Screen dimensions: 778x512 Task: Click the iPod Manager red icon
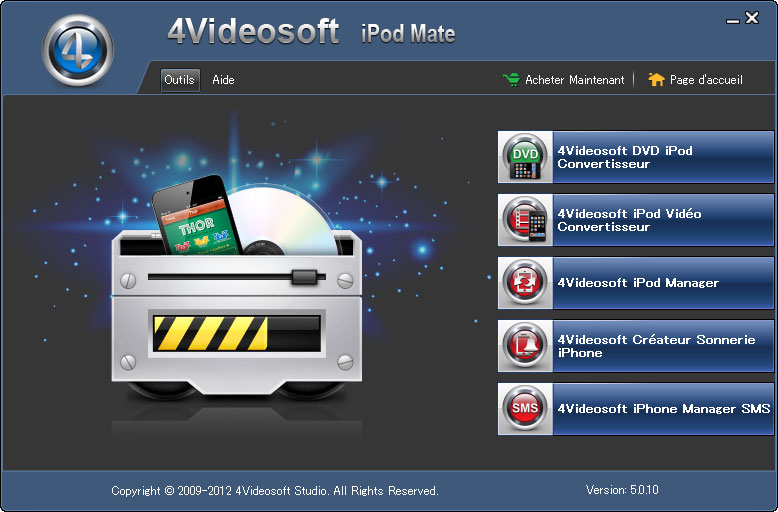pyautogui.click(x=525, y=283)
